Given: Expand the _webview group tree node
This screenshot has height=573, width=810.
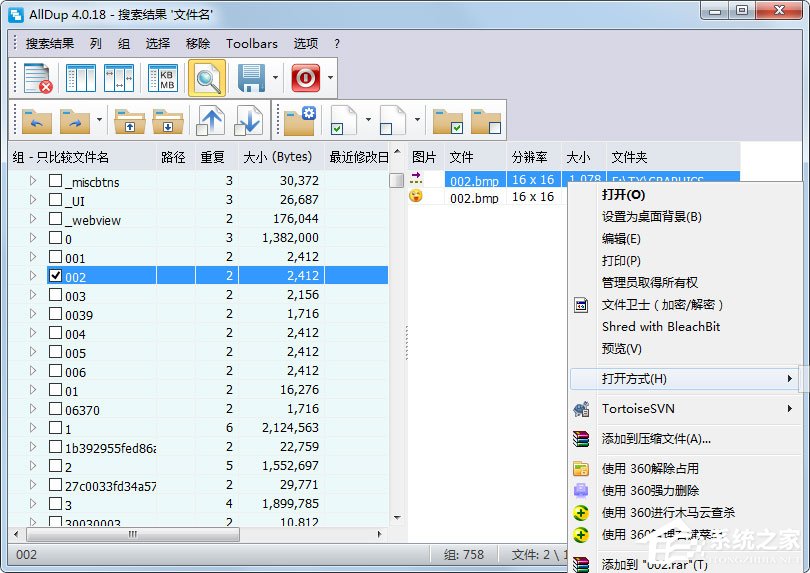Looking at the screenshot, I should click(33, 219).
